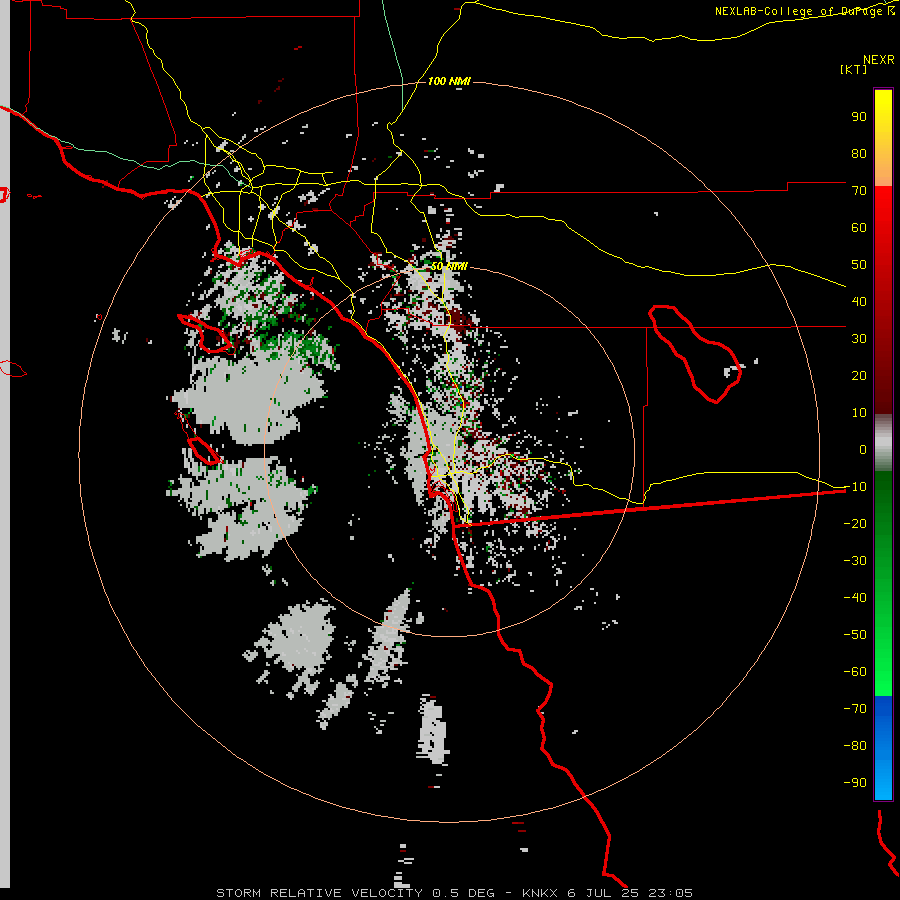Click the 30 value on the velocity color scale
The image size is (900, 900).
[x=859, y=339]
